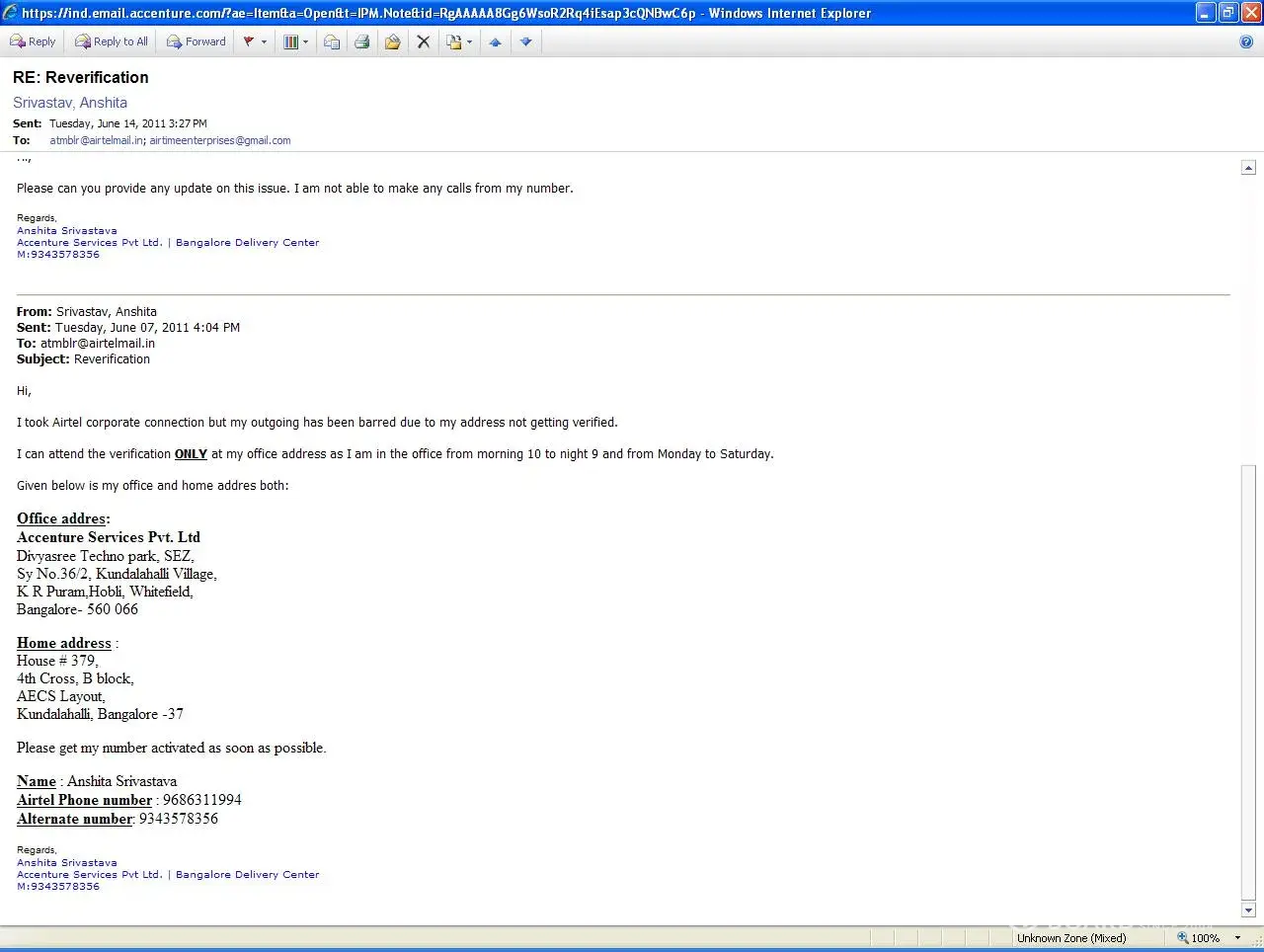
Task: Click recipient atmblr@airtelmail.in in To field
Action: [x=97, y=140]
